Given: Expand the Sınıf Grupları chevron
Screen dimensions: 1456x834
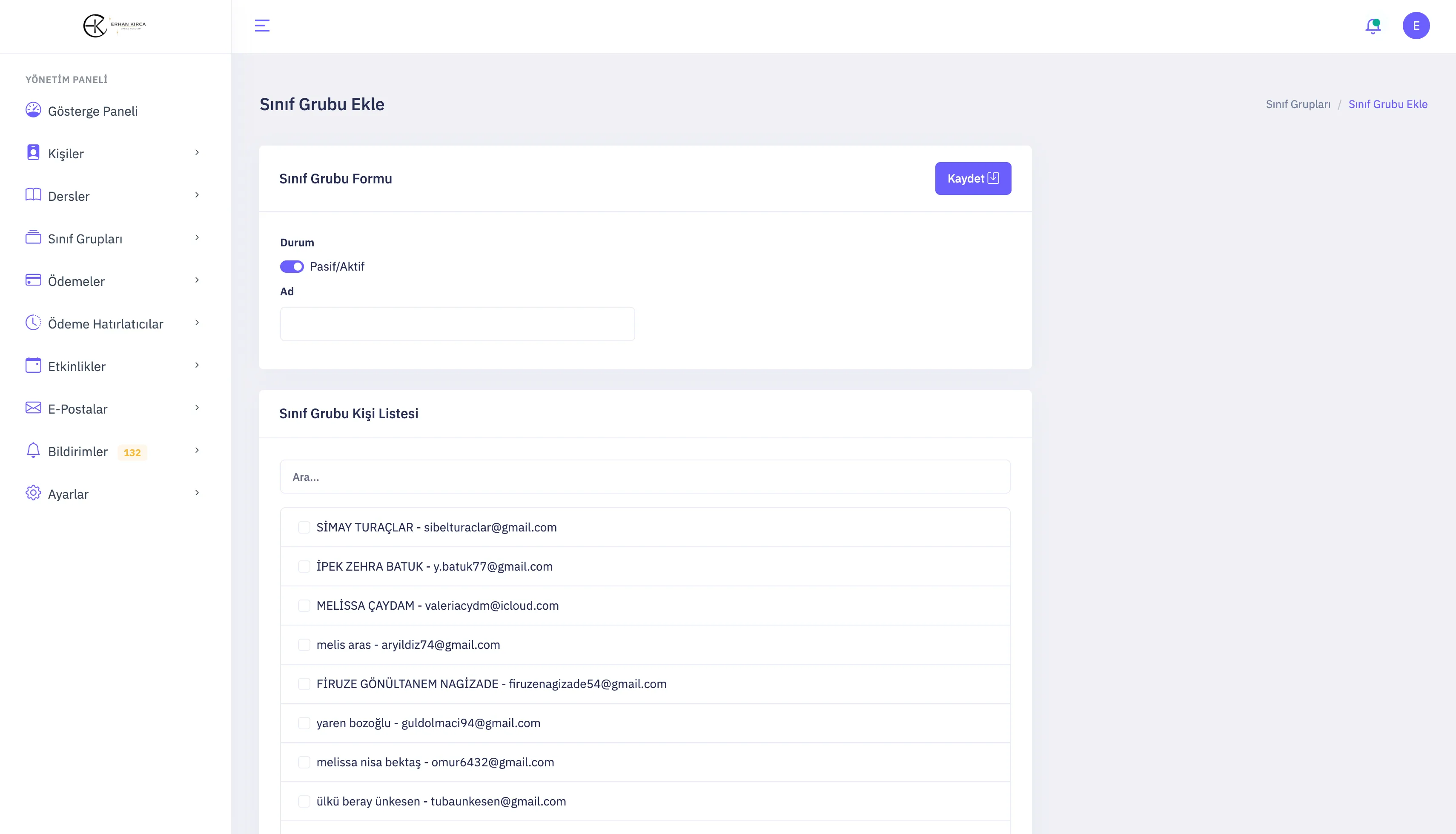Looking at the screenshot, I should pyautogui.click(x=197, y=238).
